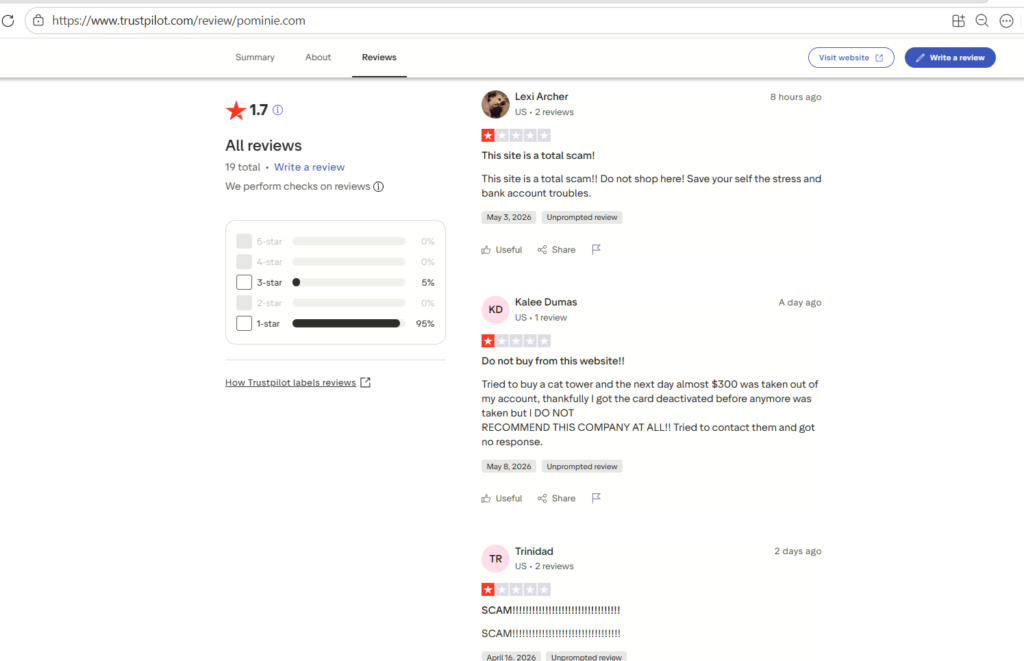Click the 'May 3, 2026' date tag
Viewport: 1024px width, 661px height.
(509, 218)
